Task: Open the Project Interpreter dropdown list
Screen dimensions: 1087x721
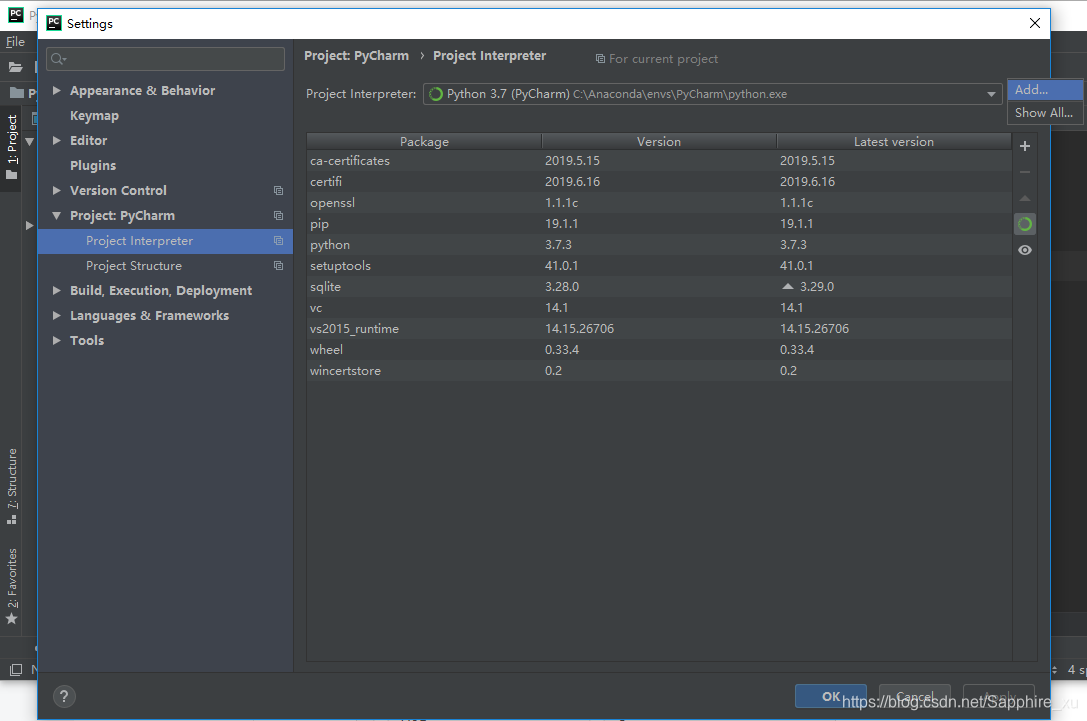Action: tap(990, 94)
